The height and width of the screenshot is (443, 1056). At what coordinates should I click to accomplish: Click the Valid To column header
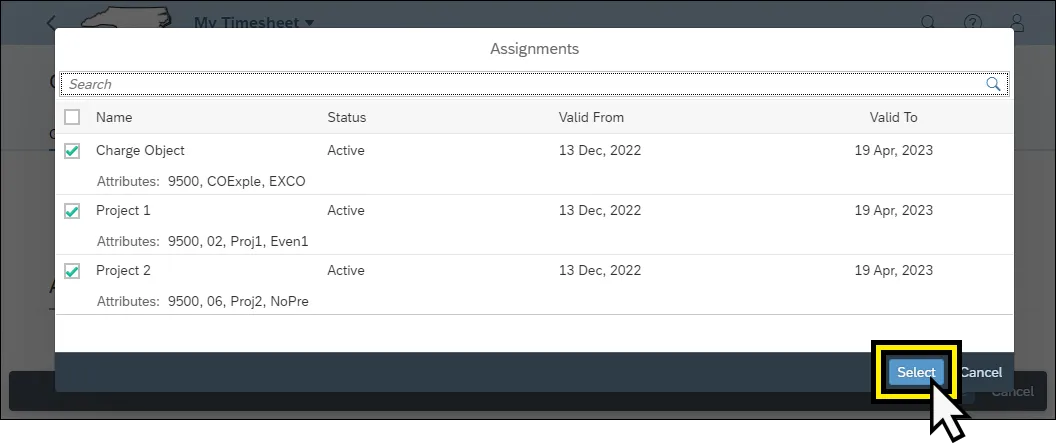tap(893, 117)
